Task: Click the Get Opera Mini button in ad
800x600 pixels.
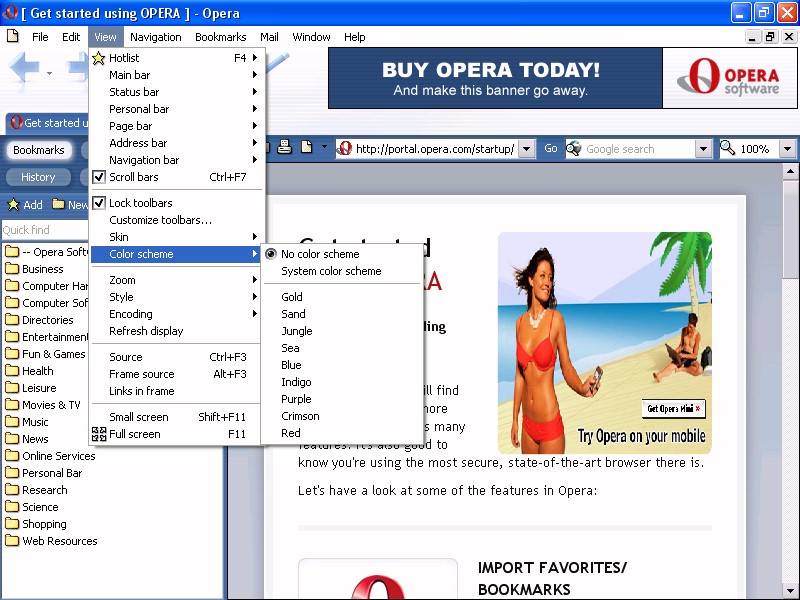Action: (x=675, y=408)
